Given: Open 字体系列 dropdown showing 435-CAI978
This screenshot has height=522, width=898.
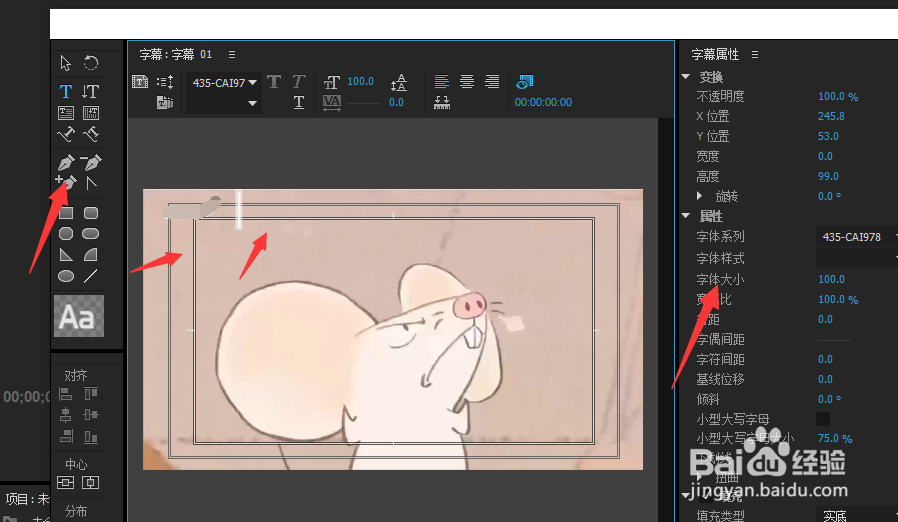Looking at the screenshot, I should 857,237.
